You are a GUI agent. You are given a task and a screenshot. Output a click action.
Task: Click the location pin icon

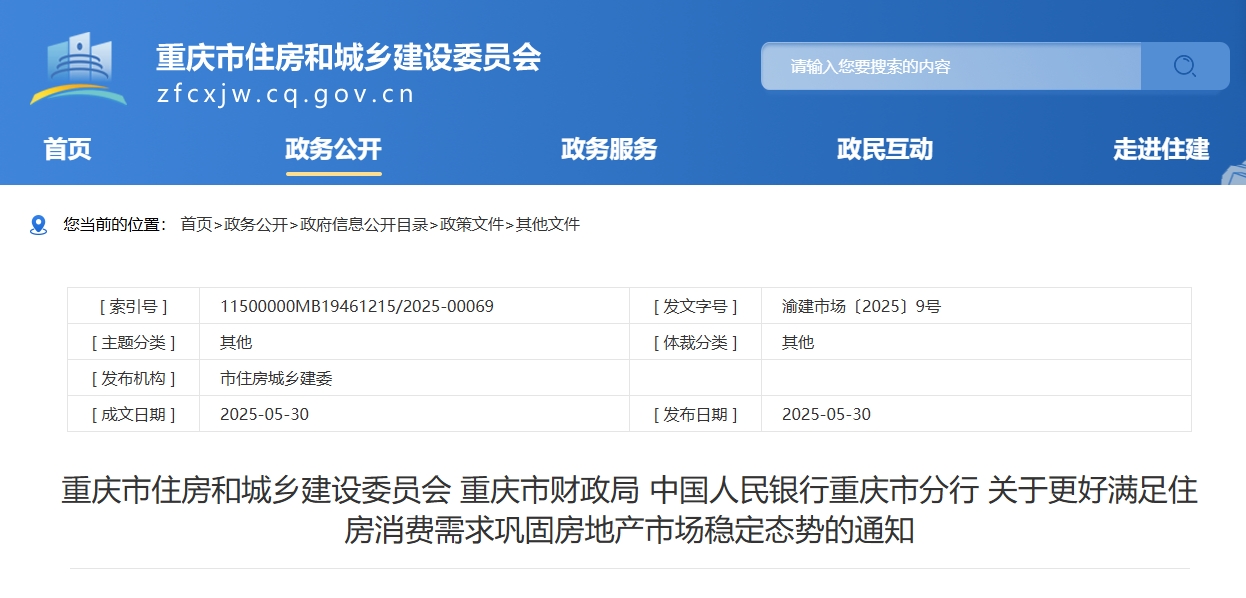click(39, 225)
